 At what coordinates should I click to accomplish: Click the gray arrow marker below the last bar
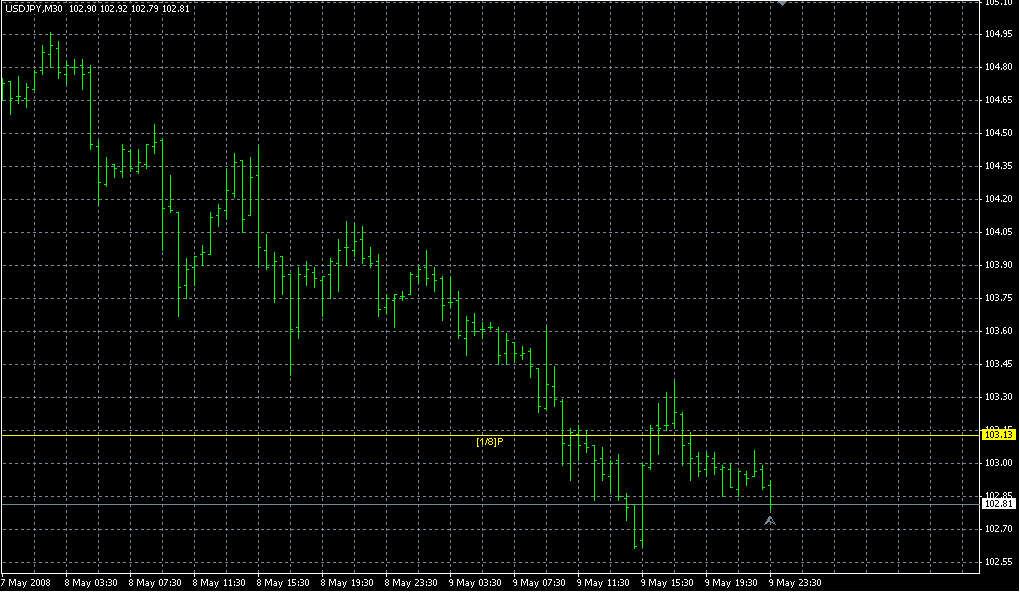click(x=770, y=520)
